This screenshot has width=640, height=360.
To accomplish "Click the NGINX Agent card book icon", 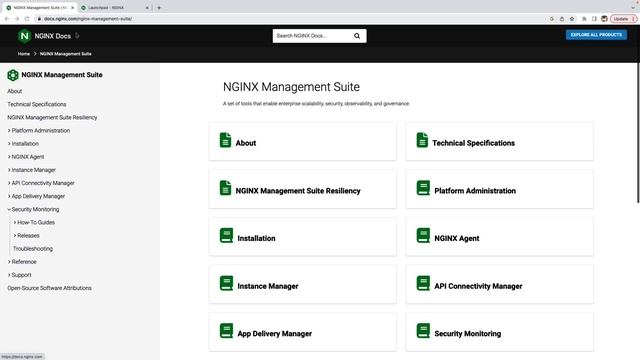I will 423,236.
